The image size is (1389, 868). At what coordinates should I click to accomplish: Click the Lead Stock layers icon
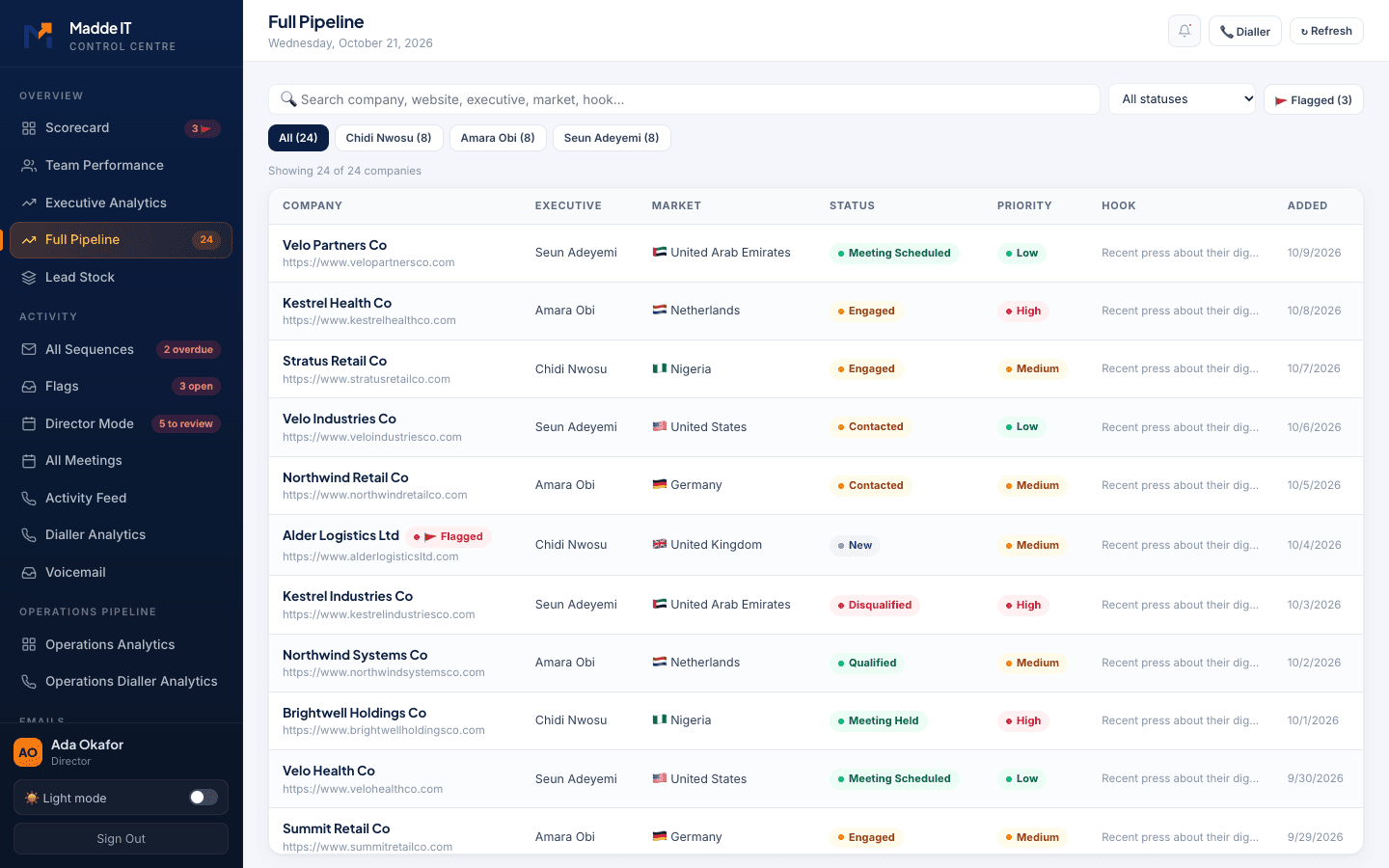(x=29, y=278)
